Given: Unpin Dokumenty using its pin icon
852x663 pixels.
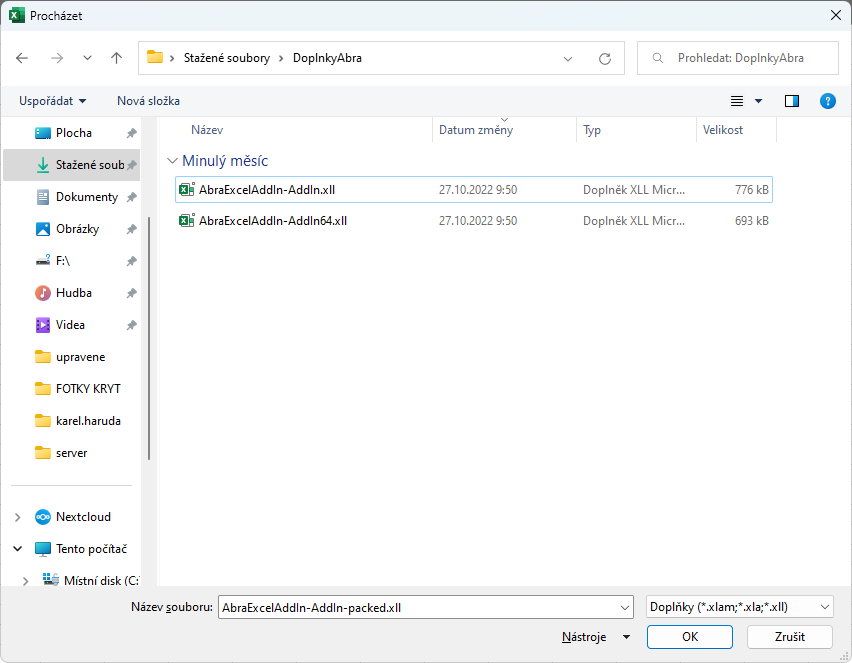Looking at the screenshot, I should (131, 197).
